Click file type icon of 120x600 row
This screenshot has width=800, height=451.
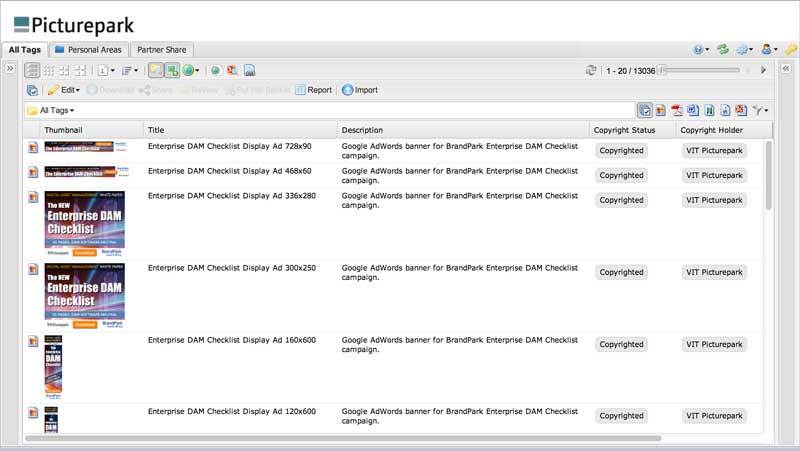click(33, 412)
